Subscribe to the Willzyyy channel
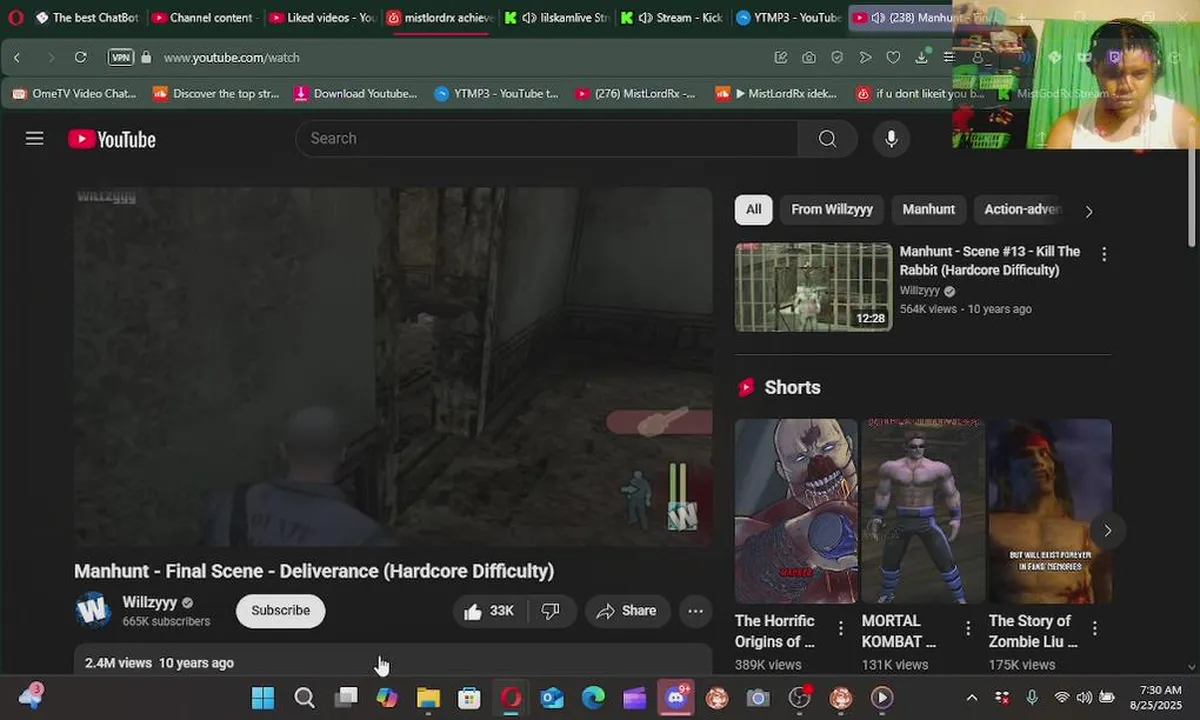Viewport: 1200px width, 720px height. pyautogui.click(x=280, y=611)
